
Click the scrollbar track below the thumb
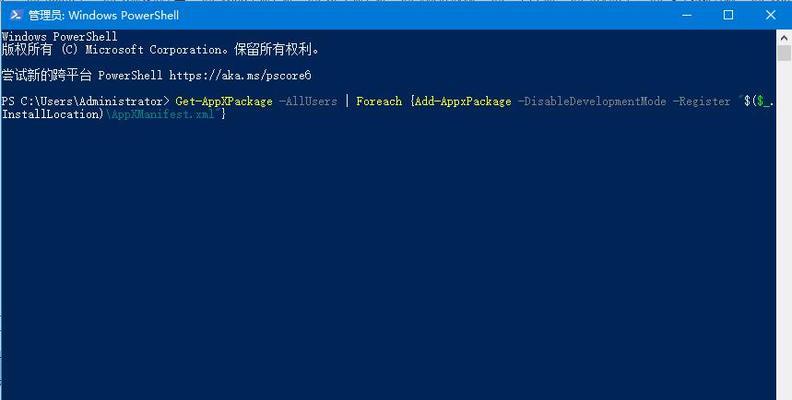coord(784,227)
